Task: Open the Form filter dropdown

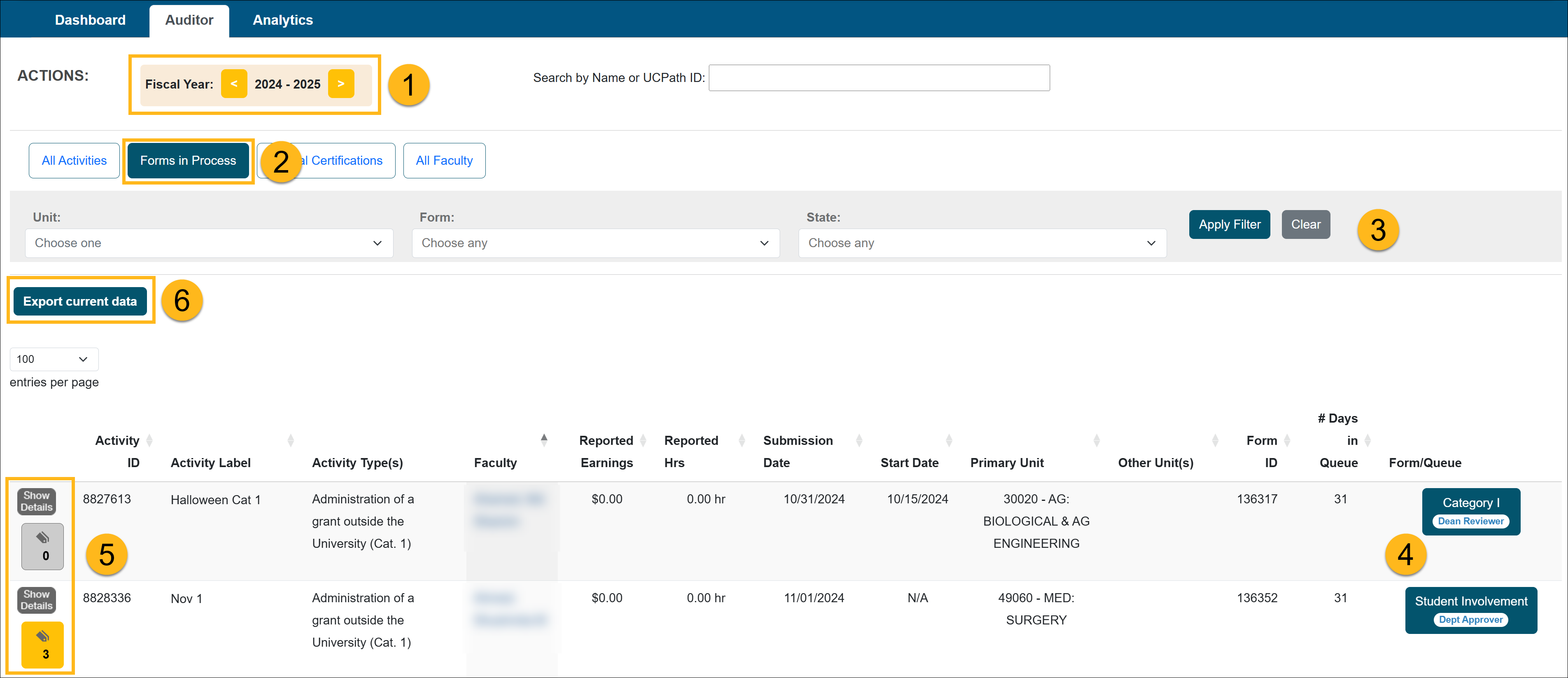Action: pyautogui.click(x=596, y=243)
